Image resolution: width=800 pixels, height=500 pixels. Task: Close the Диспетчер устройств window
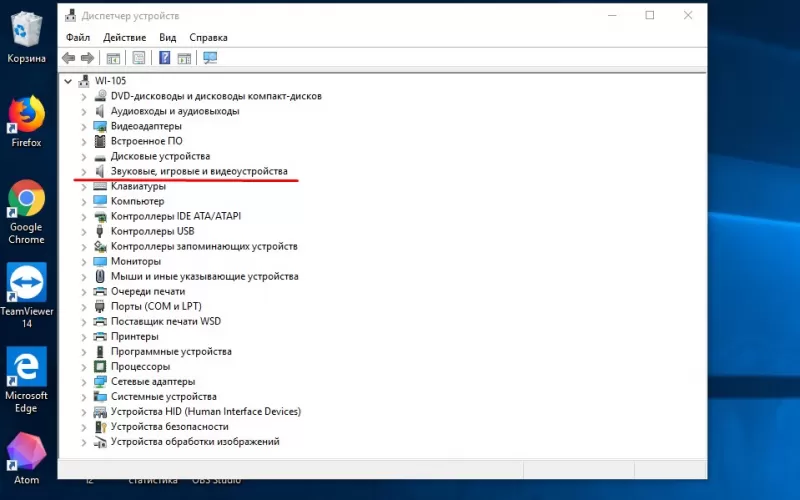(x=688, y=15)
